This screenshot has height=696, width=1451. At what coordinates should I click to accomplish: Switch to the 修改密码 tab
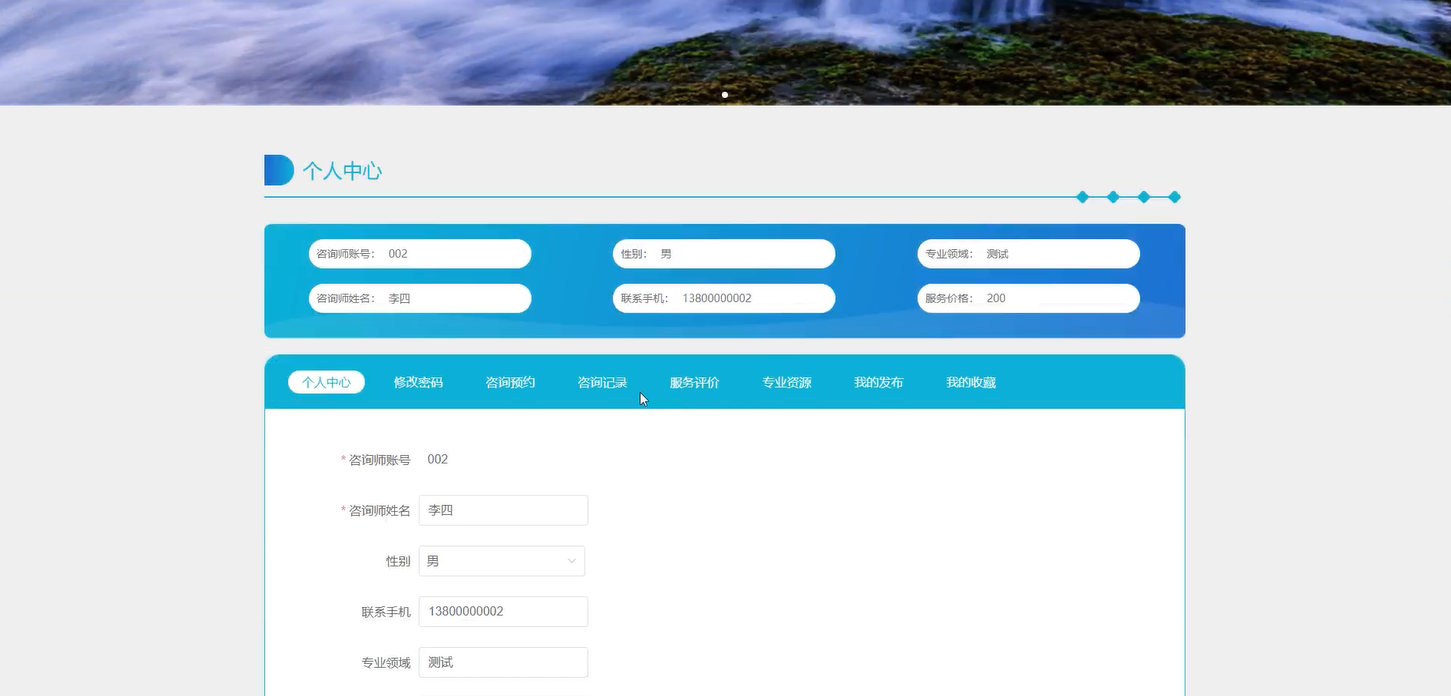tap(418, 382)
